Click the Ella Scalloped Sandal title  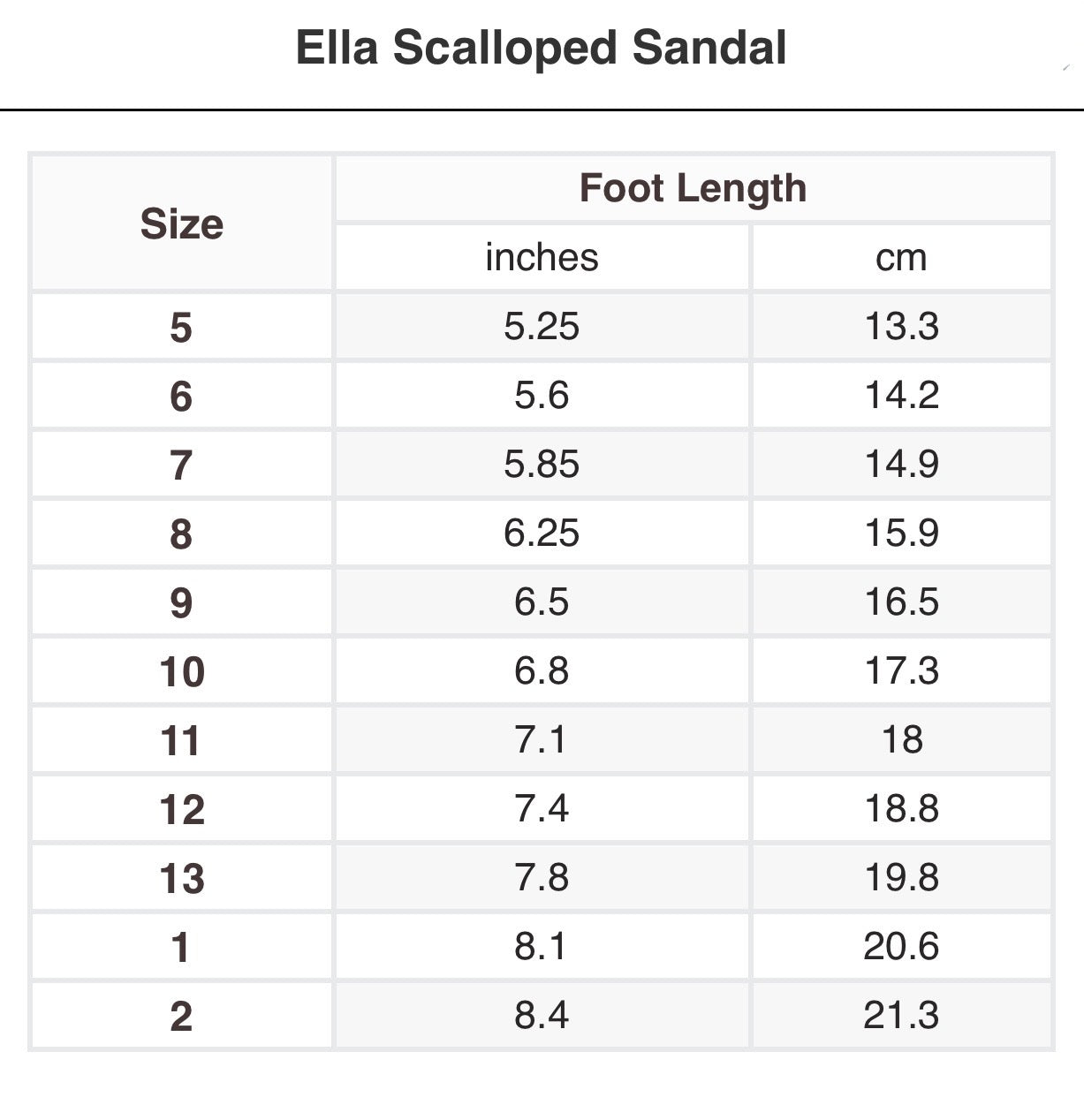click(x=541, y=48)
